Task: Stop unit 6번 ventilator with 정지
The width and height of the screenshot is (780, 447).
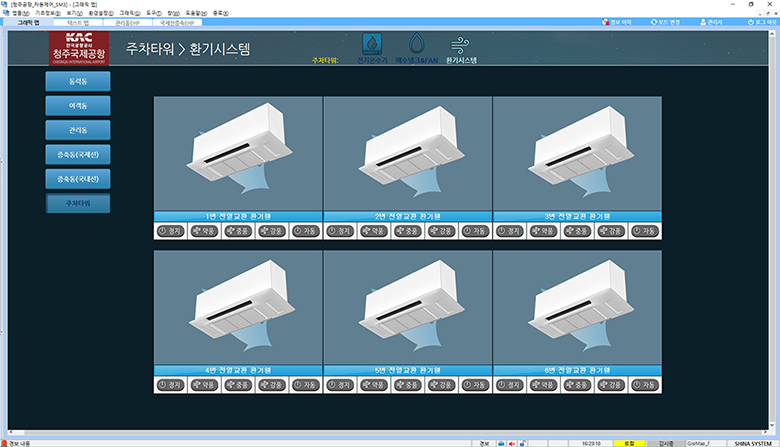Action: pyautogui.click(x=510, y=385)
